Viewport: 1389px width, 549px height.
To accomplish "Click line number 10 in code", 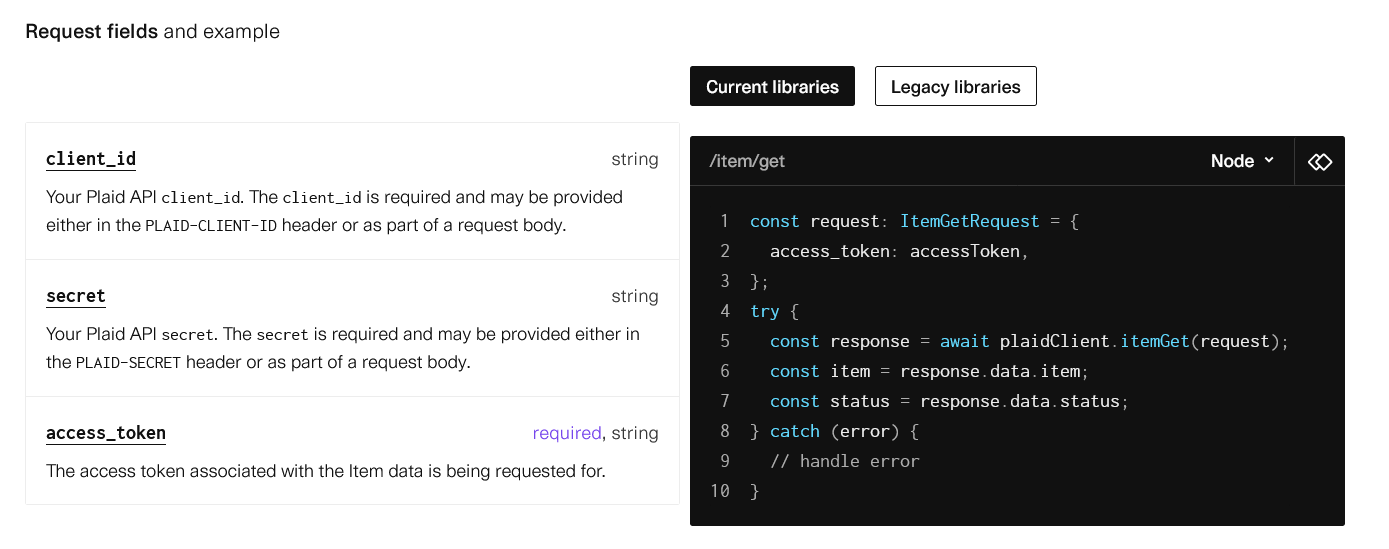I will tap(720, 491).
